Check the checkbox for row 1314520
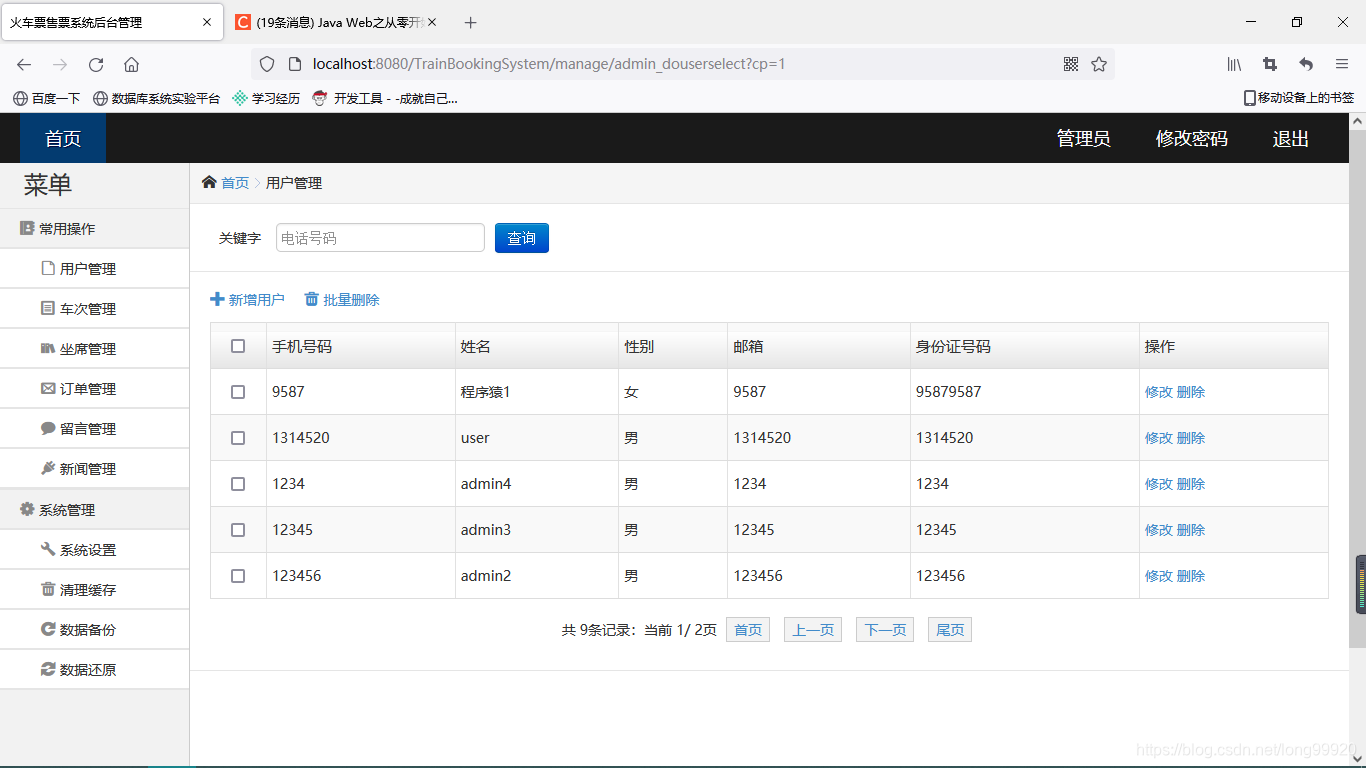This screenshot has height=768, width=1366. pyautogui.click(x=238, y=438)
